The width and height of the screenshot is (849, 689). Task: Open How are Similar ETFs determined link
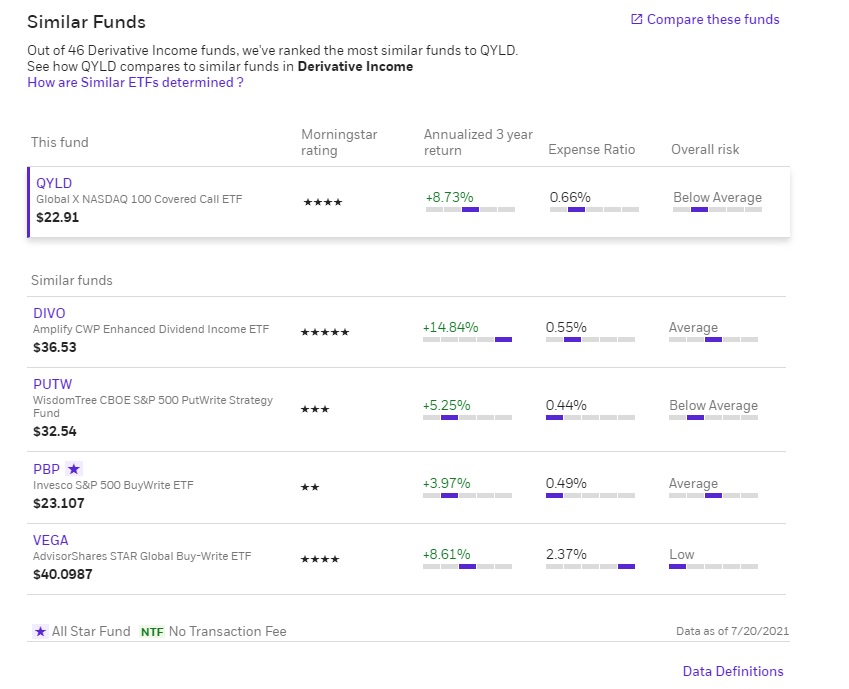point(135,82)
